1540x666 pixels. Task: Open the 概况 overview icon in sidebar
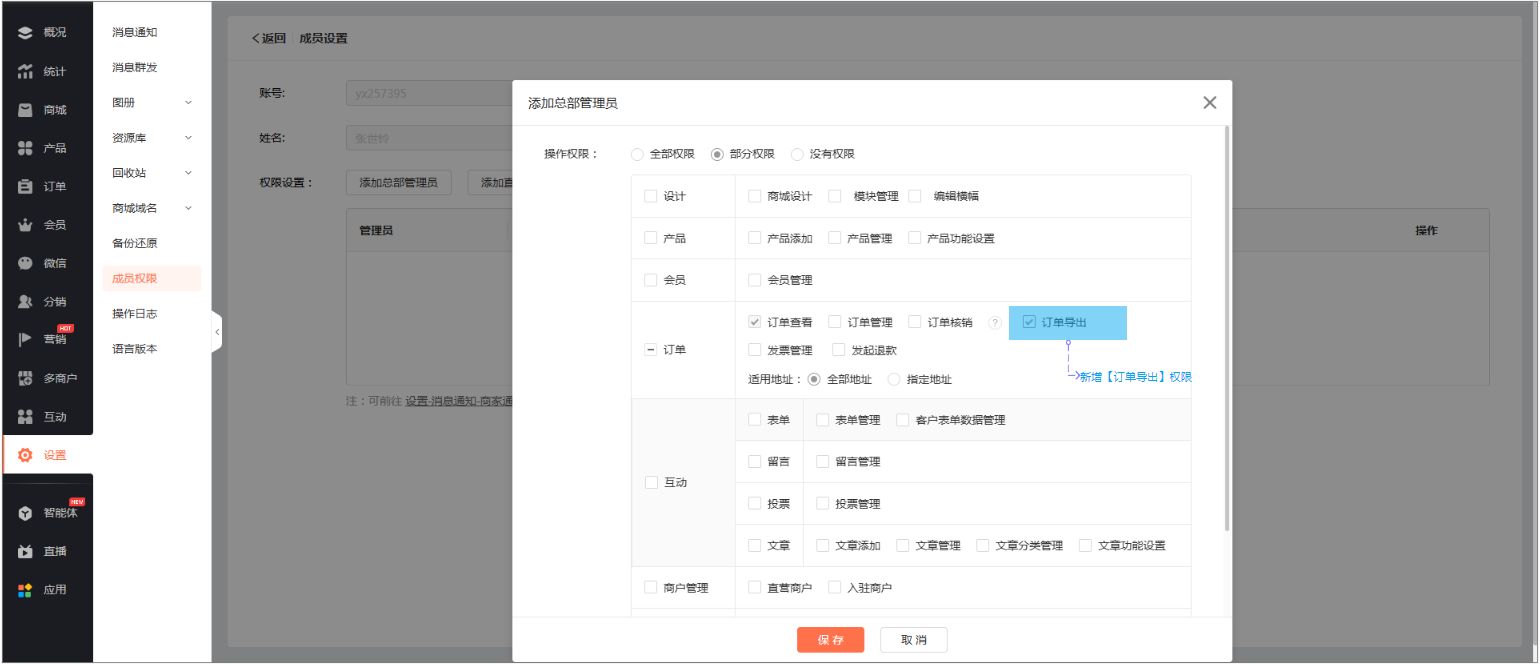(x=26, y=33)
